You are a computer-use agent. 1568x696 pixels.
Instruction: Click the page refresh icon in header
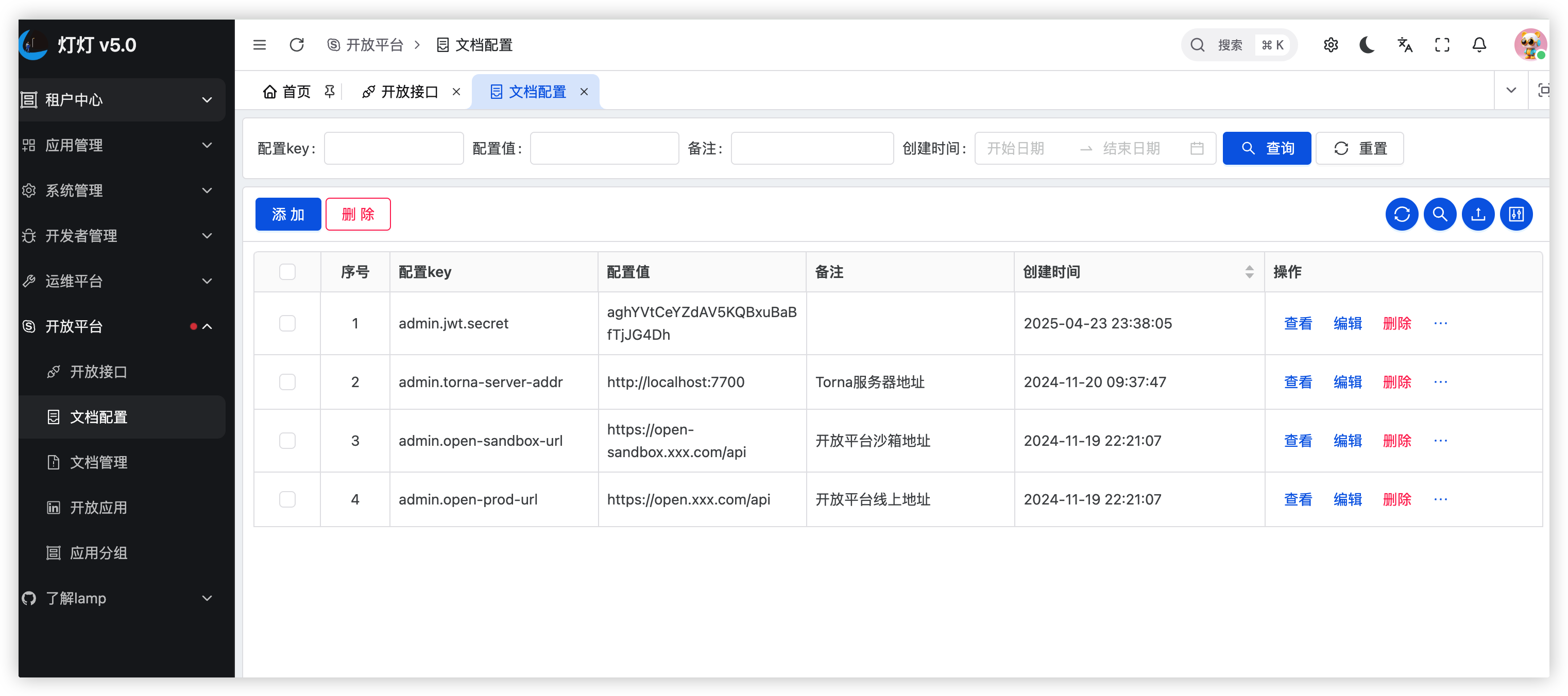(x=296, y=45)
